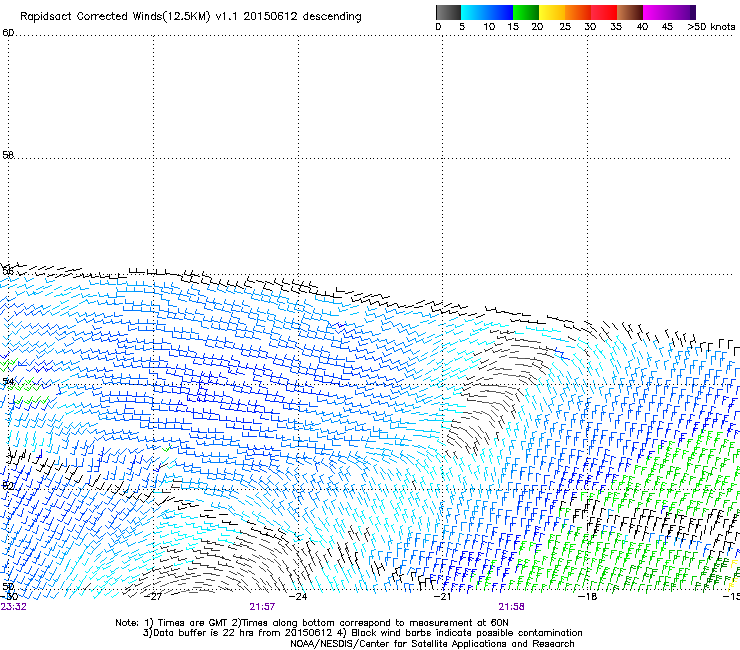The width and height of the screenshot is (740, 650).
Task: Select the orange 25-30 knots legend swatch
Action: [x=578, y=12]
